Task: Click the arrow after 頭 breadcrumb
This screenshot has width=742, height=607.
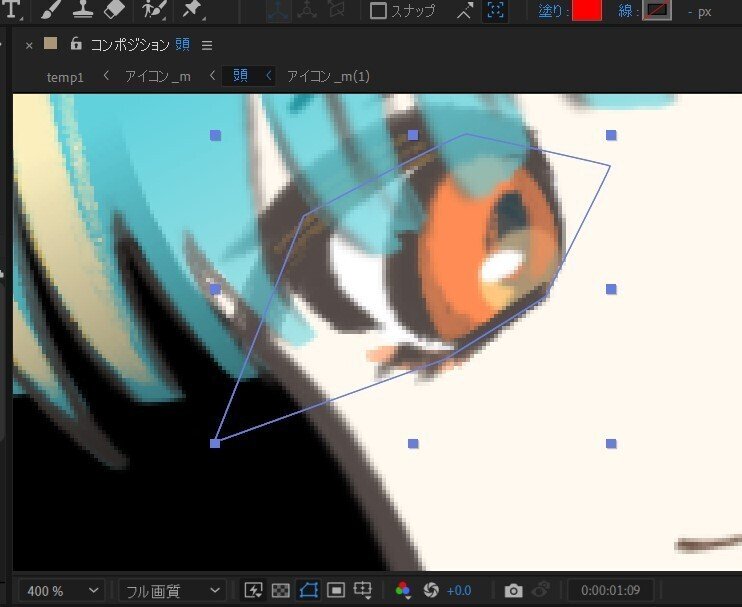Action: coord(269,75)
